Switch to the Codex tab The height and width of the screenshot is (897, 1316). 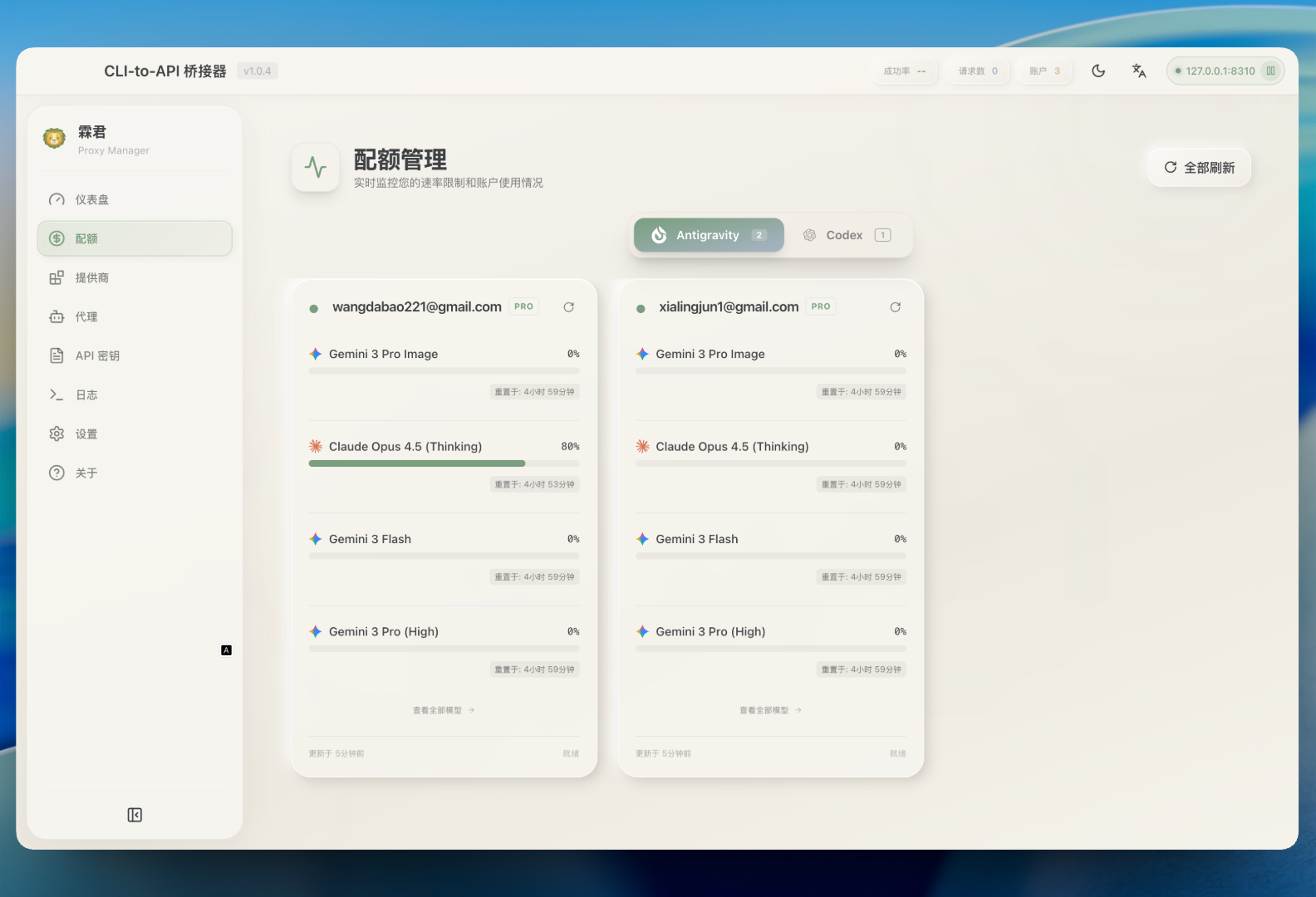[847, 235]
